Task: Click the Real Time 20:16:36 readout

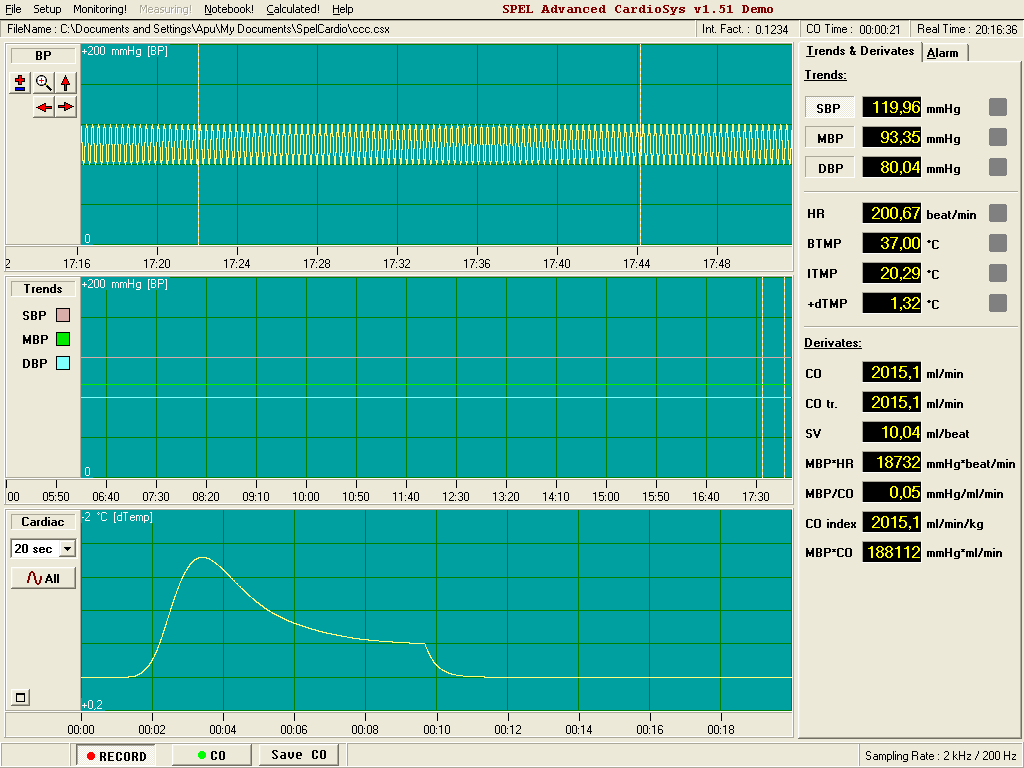Action: coord(967,29)
